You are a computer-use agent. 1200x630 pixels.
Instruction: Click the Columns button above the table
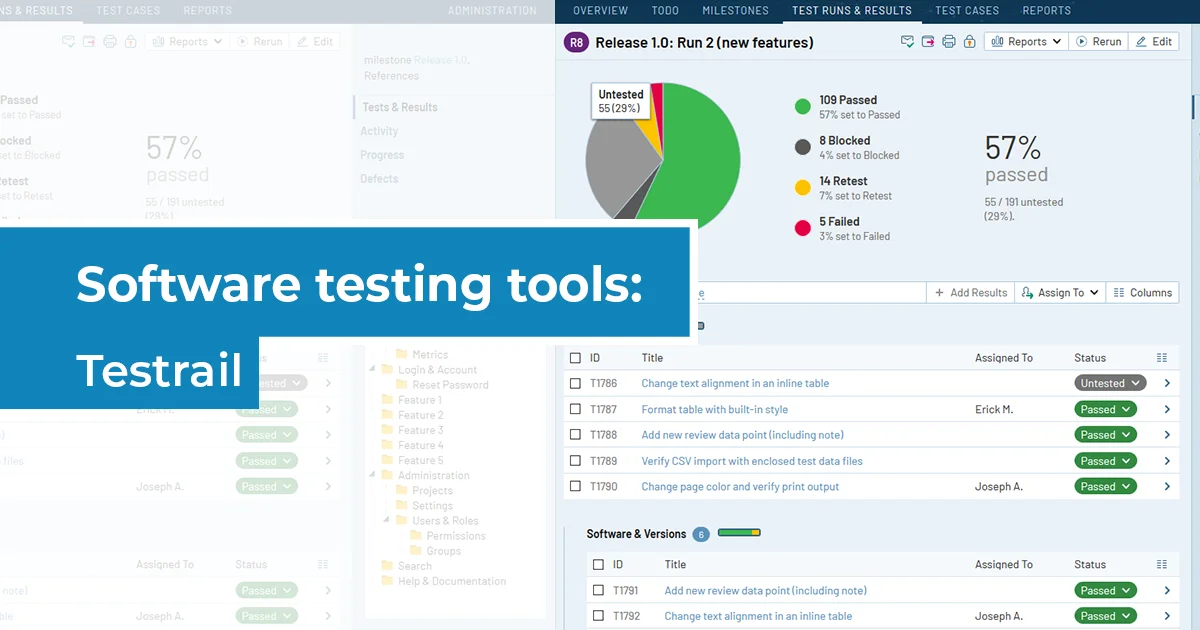tap(1142, 293)
